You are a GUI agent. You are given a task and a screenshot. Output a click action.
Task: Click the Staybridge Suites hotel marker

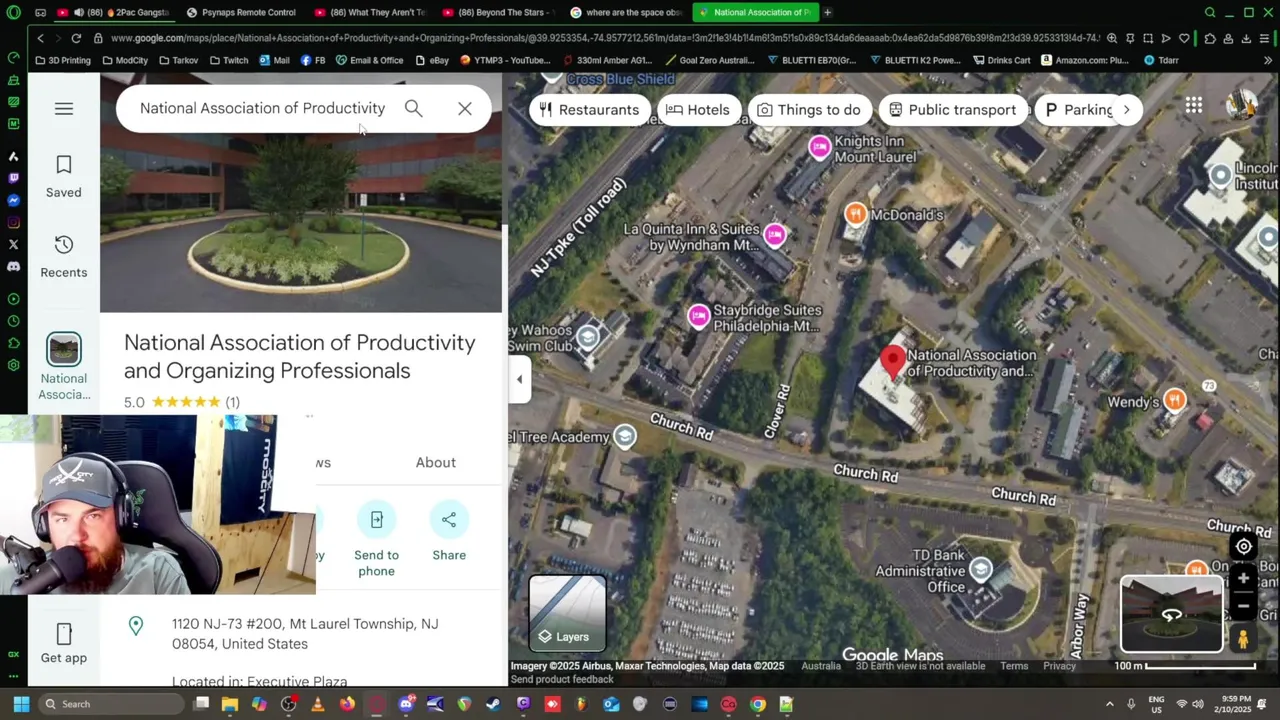699,317
